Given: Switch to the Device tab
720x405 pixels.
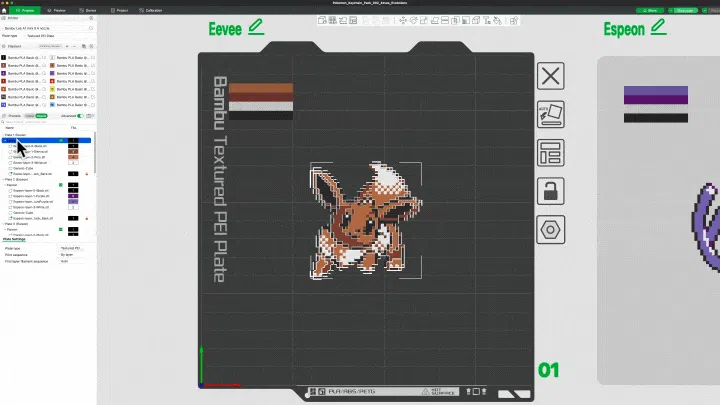Looking at the screenshot, I should (x=88, y=10).
